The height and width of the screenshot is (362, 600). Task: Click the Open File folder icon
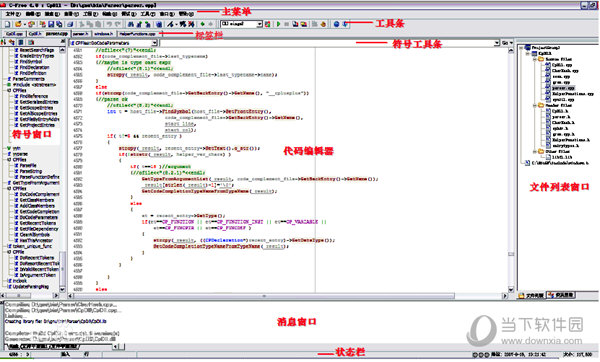coord(18,24)
